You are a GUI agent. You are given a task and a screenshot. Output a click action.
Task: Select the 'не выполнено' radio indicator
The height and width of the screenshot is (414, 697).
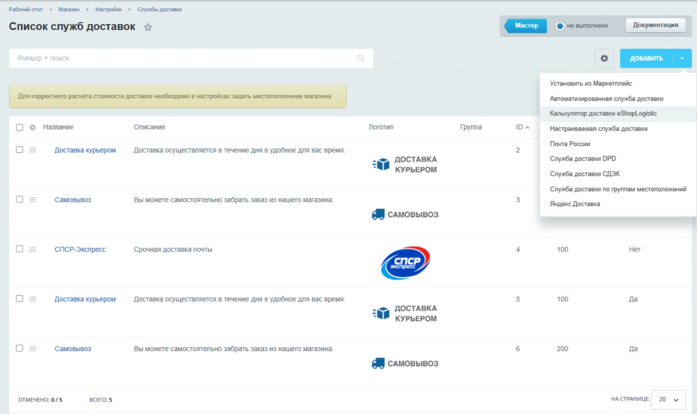click(x=560, y=26)
